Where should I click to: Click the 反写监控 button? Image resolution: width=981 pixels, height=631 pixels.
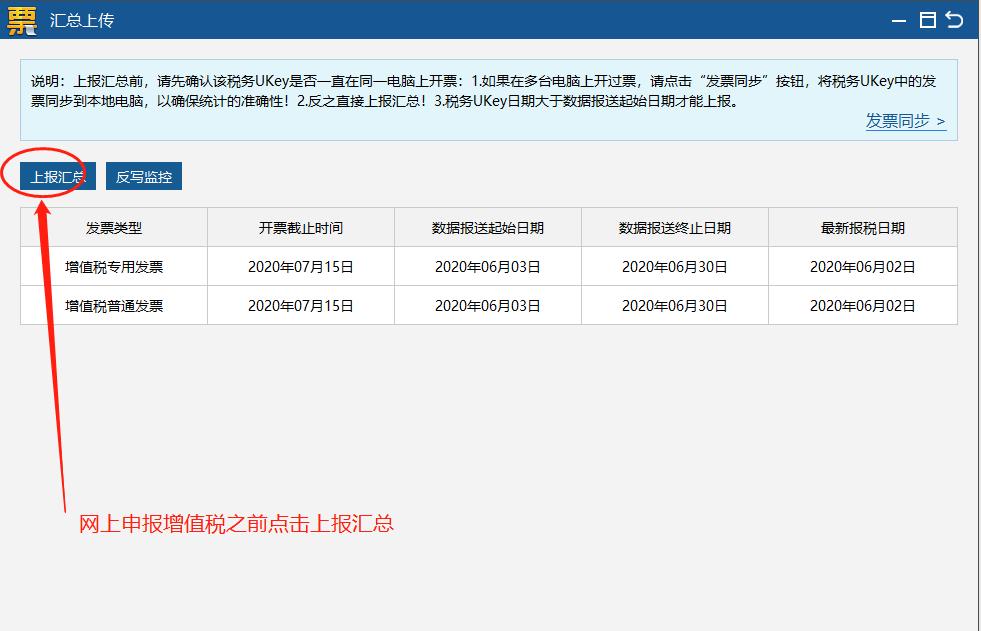coord(145,175)
